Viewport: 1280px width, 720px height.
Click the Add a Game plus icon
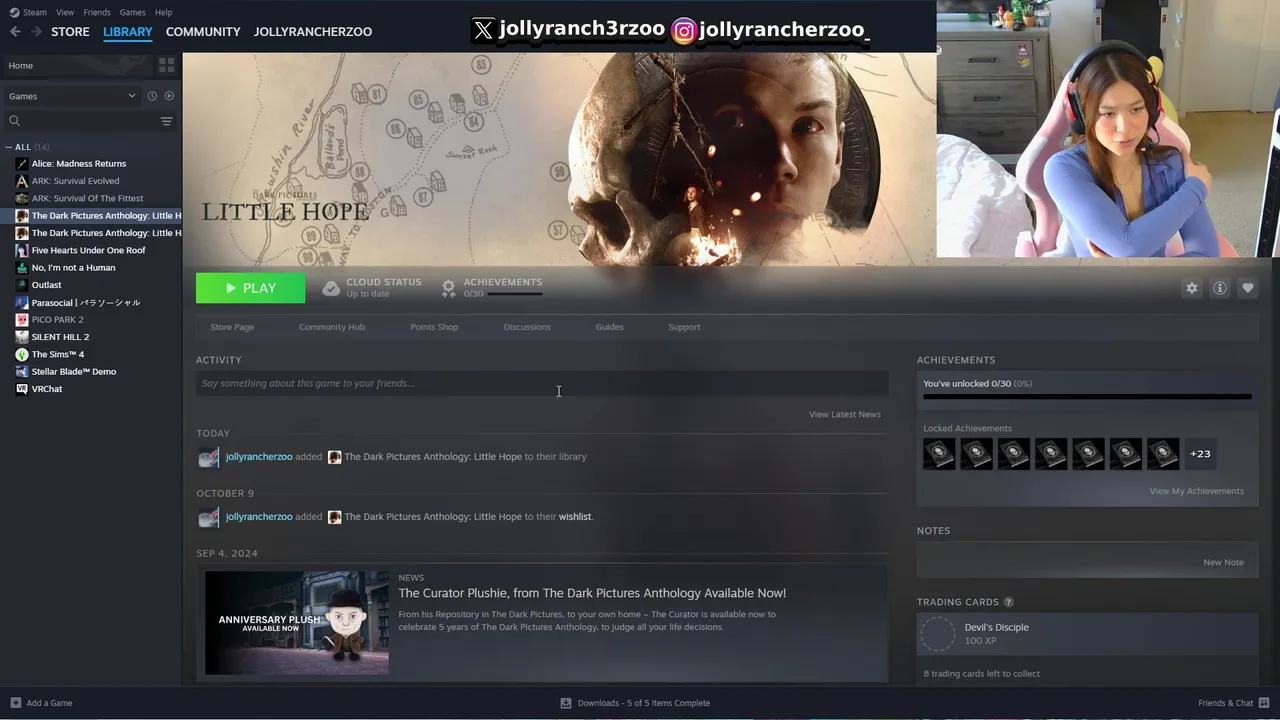coord(15,703)
